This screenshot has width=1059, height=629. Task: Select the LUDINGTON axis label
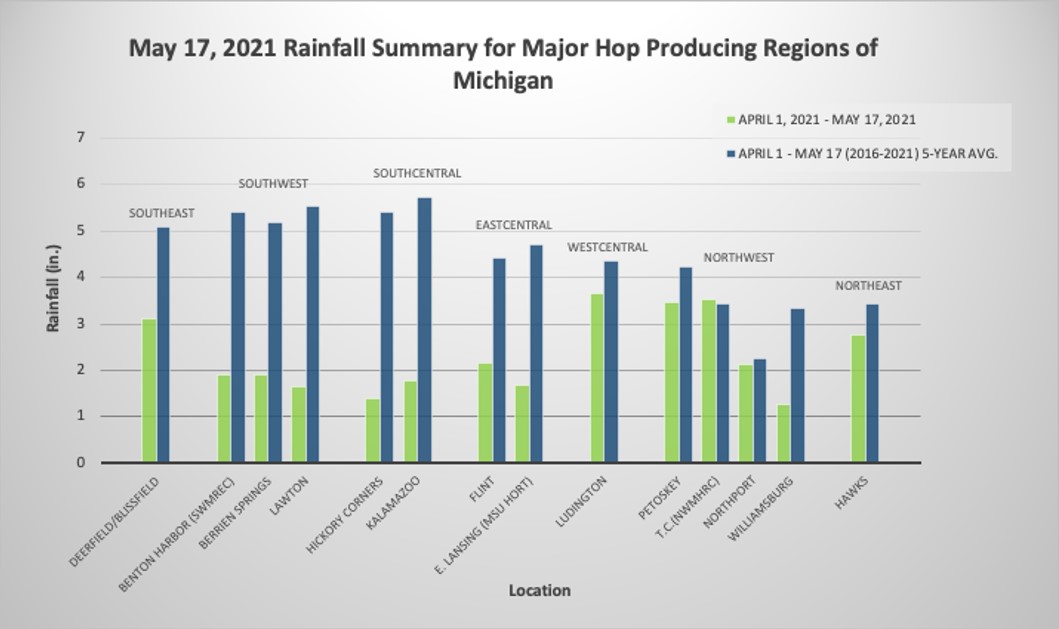tap(582, 501)
